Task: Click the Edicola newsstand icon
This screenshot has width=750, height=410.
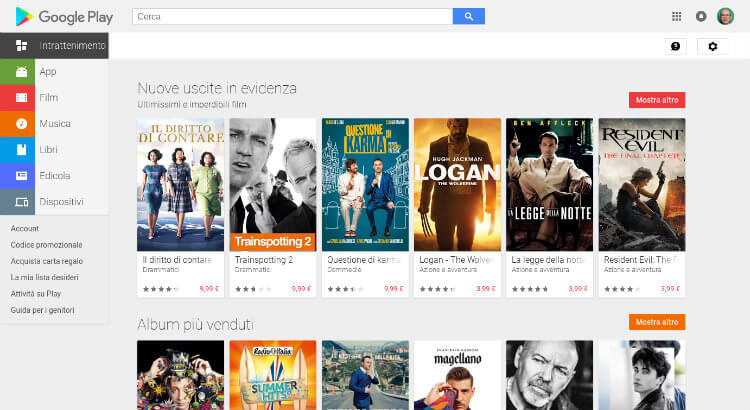Action: [x=22, y=176]
